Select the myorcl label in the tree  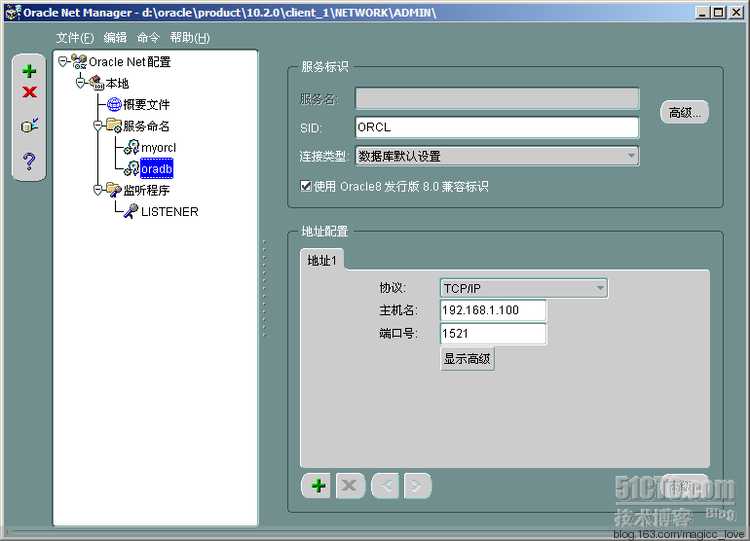158,147
